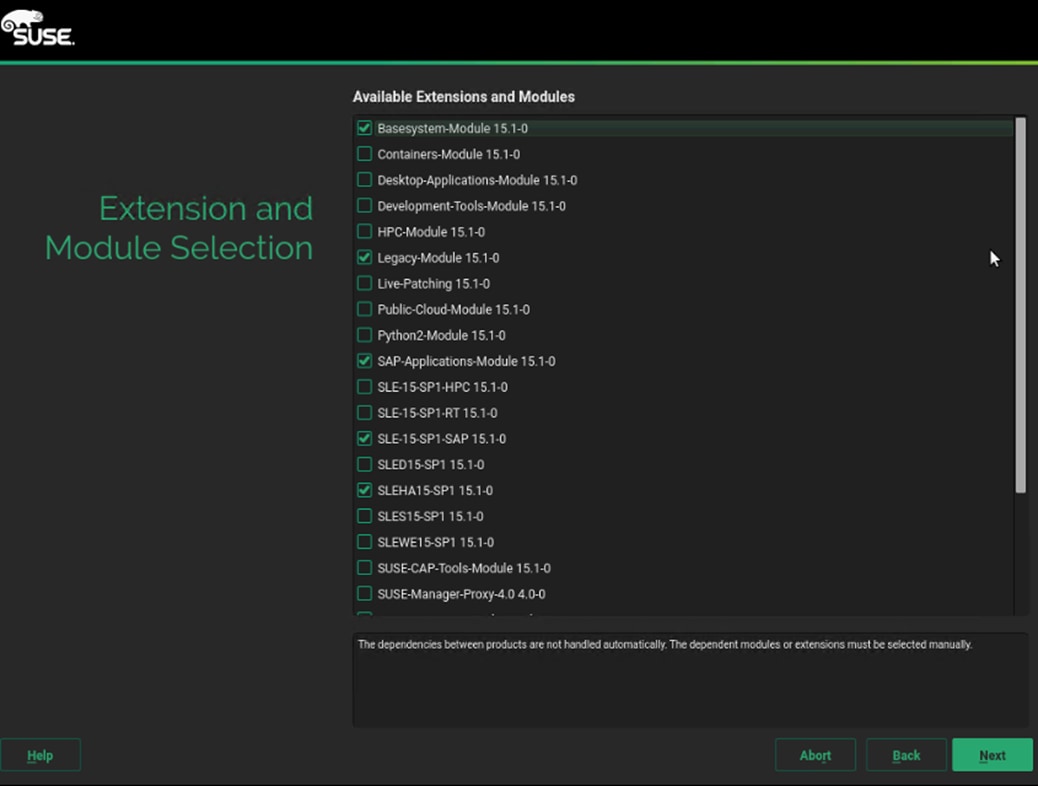The height and width of the screenshot is (786, 1038).
Task: Uncheck SLEHA15-SP1 15.1-0 extension
Action: click(365, 491)
